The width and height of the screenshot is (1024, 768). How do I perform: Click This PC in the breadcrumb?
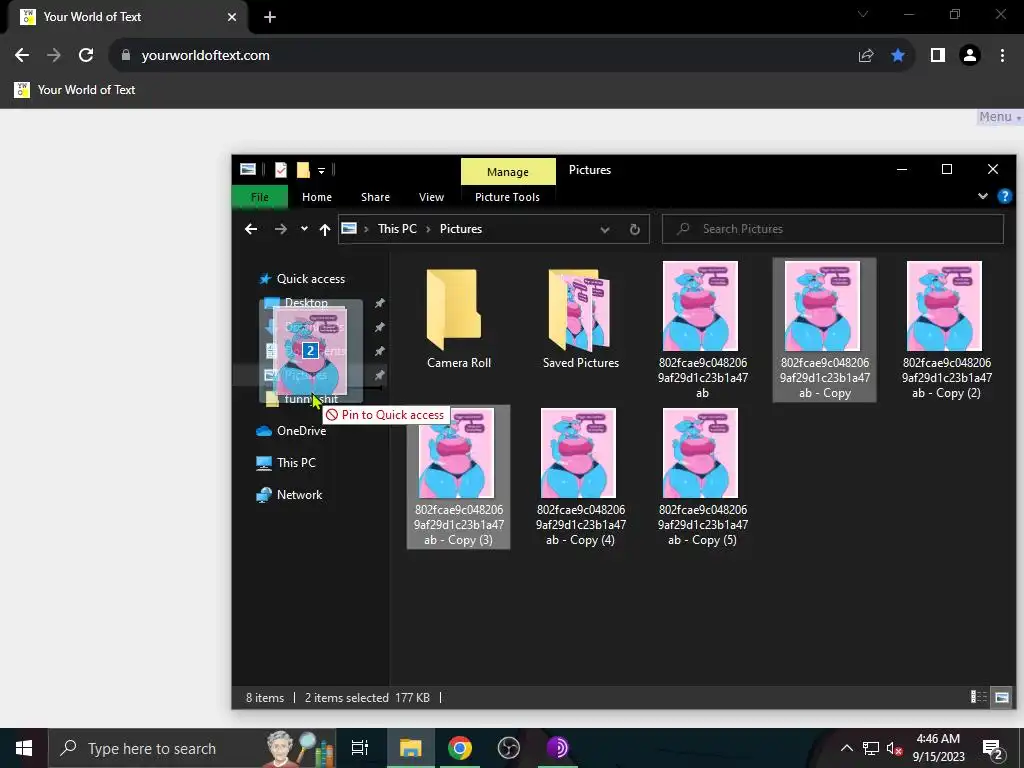(x=397, y=229)
